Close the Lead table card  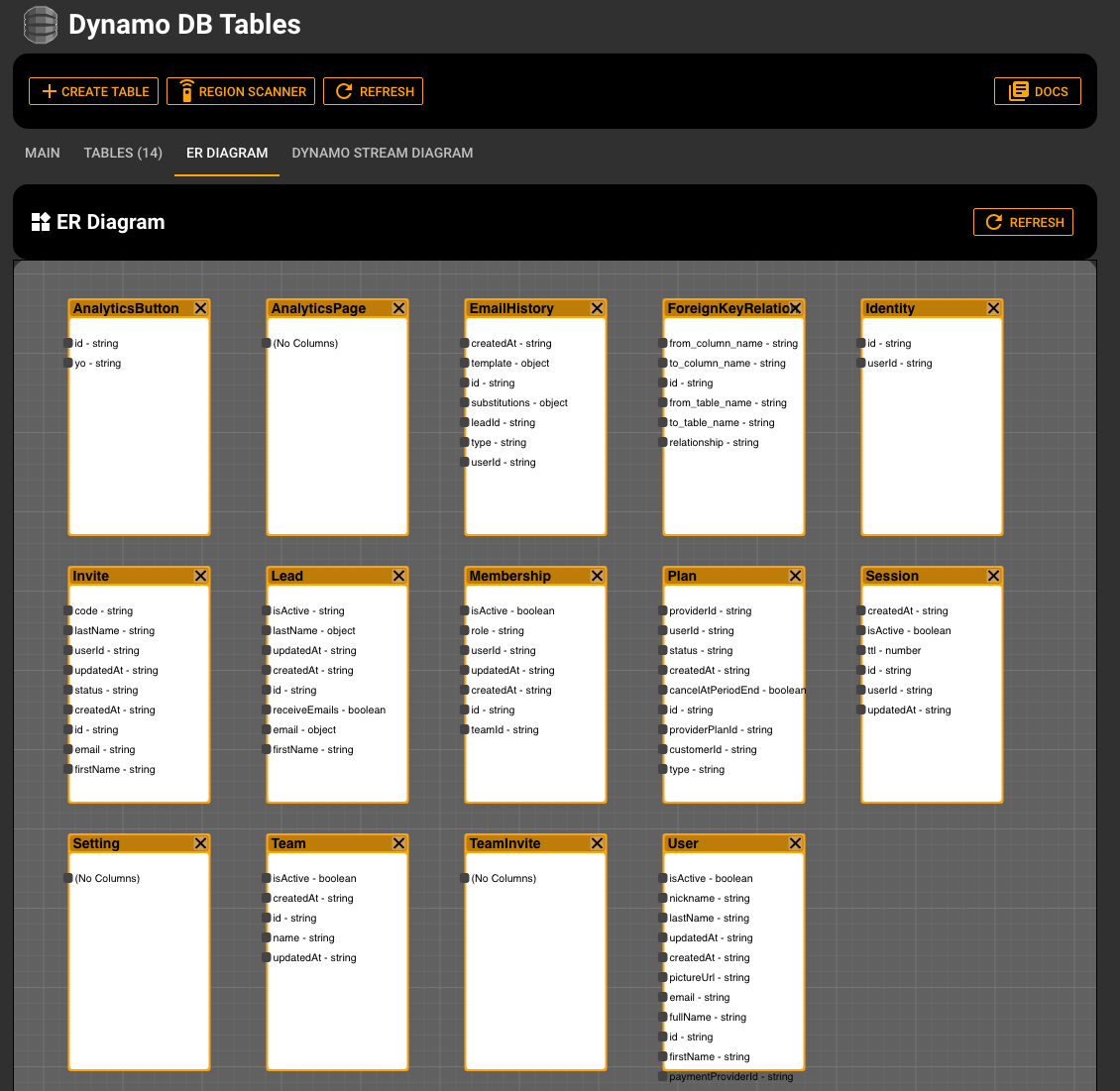click(x=399, y=576)
